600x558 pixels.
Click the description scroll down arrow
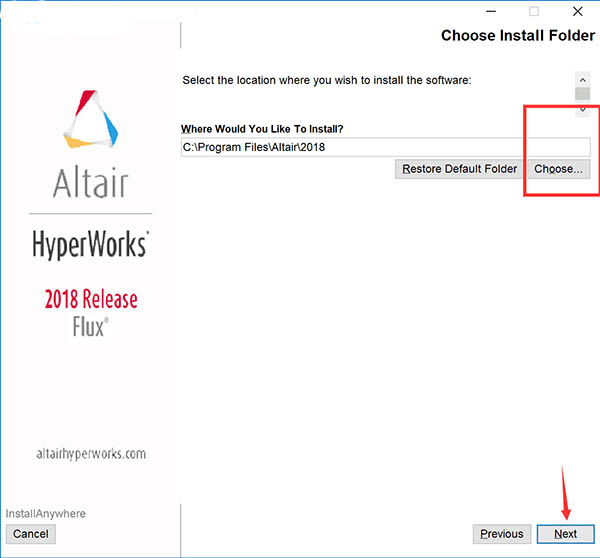pos(582,110)
